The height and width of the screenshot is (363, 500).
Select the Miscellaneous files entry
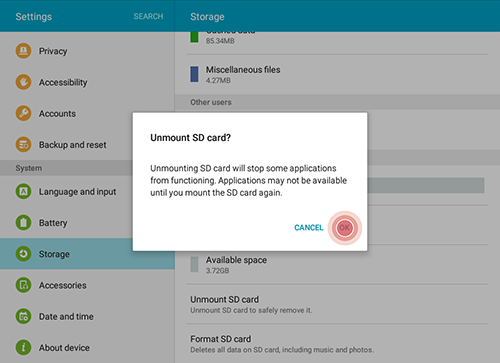point(337,74)
